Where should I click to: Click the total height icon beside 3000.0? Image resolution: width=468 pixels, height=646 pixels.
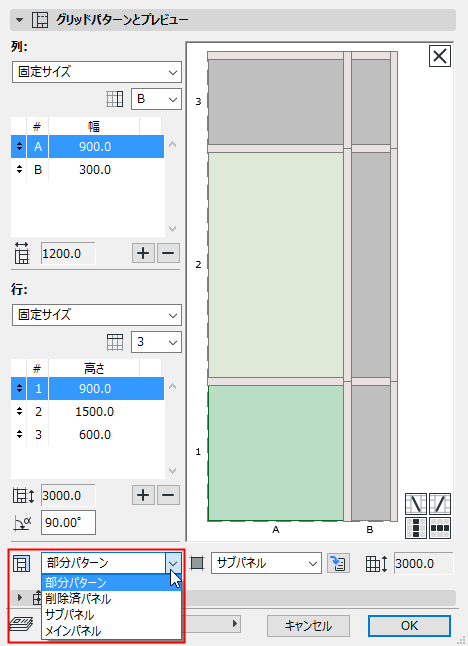coord(23,496)
